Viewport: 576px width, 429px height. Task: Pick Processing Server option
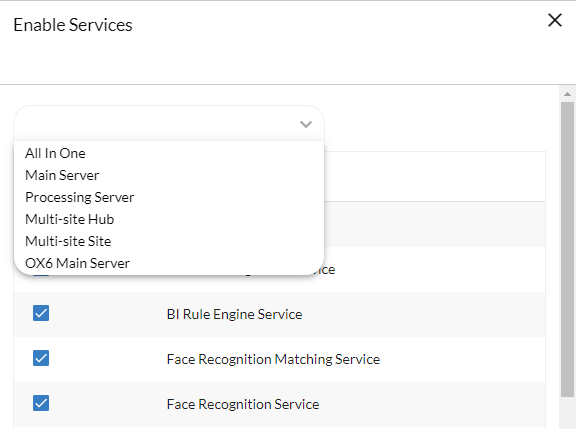pos(169,197)
